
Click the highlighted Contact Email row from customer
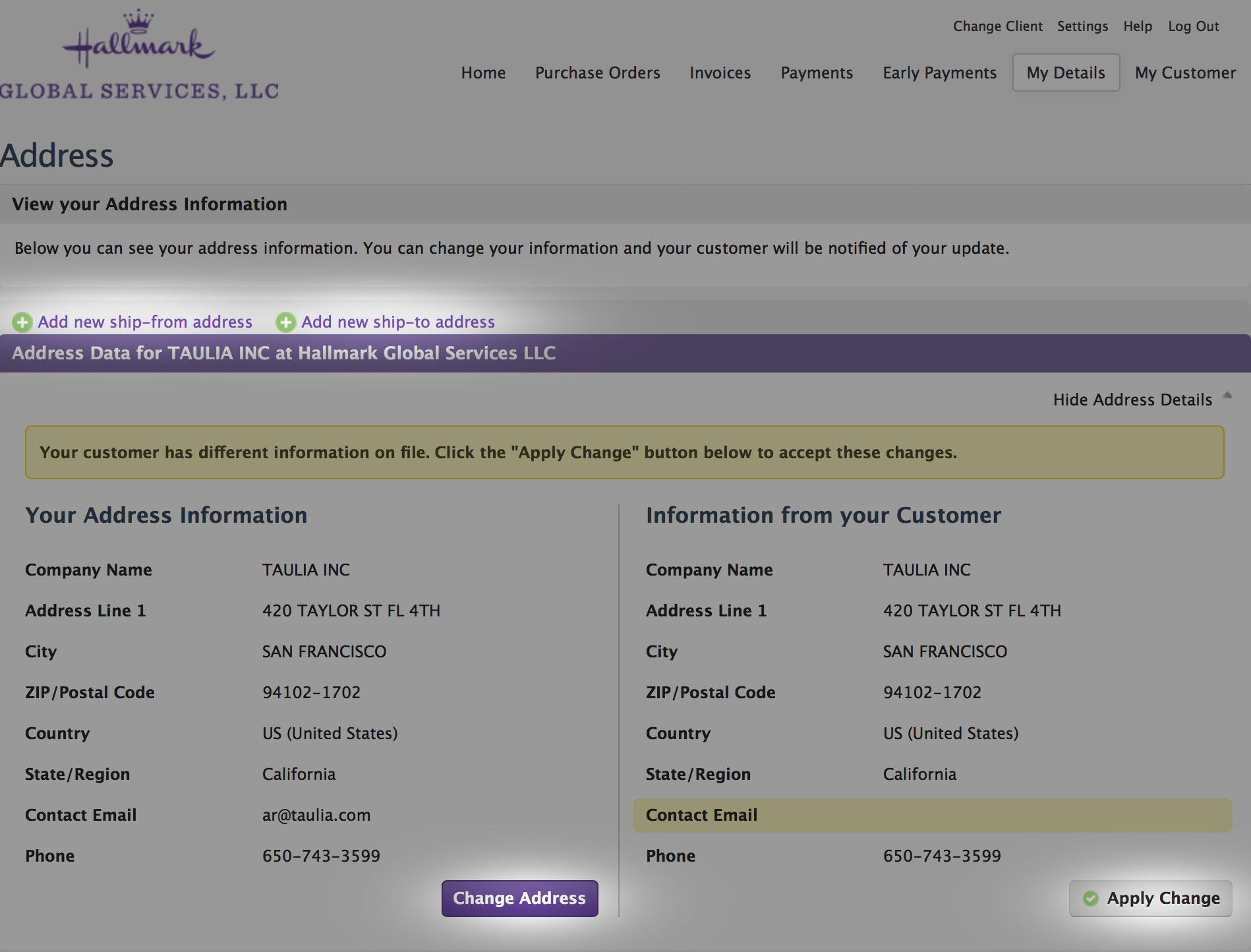tap(932, 816)
